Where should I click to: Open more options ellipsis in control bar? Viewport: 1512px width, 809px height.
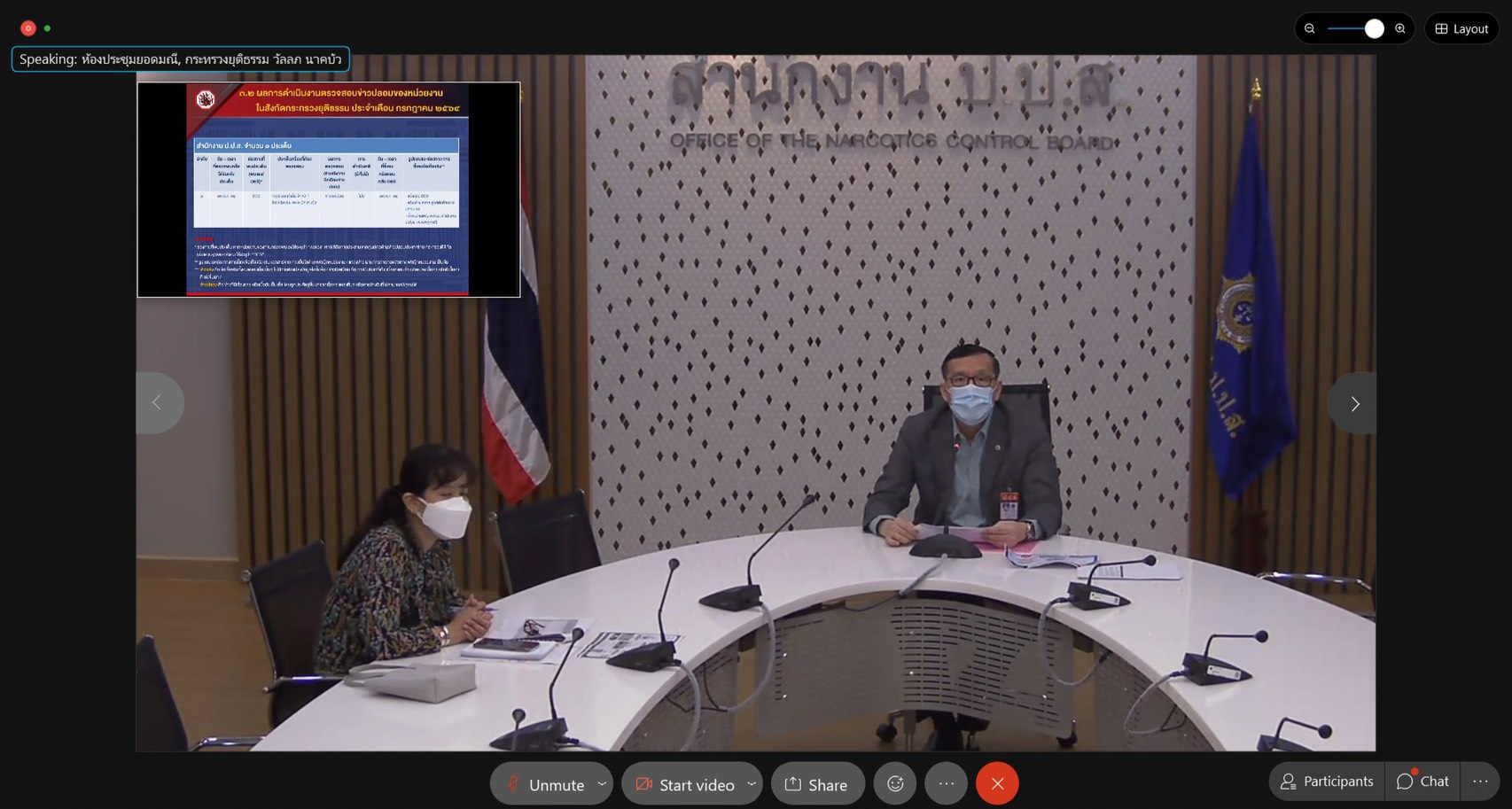(947, 783)
